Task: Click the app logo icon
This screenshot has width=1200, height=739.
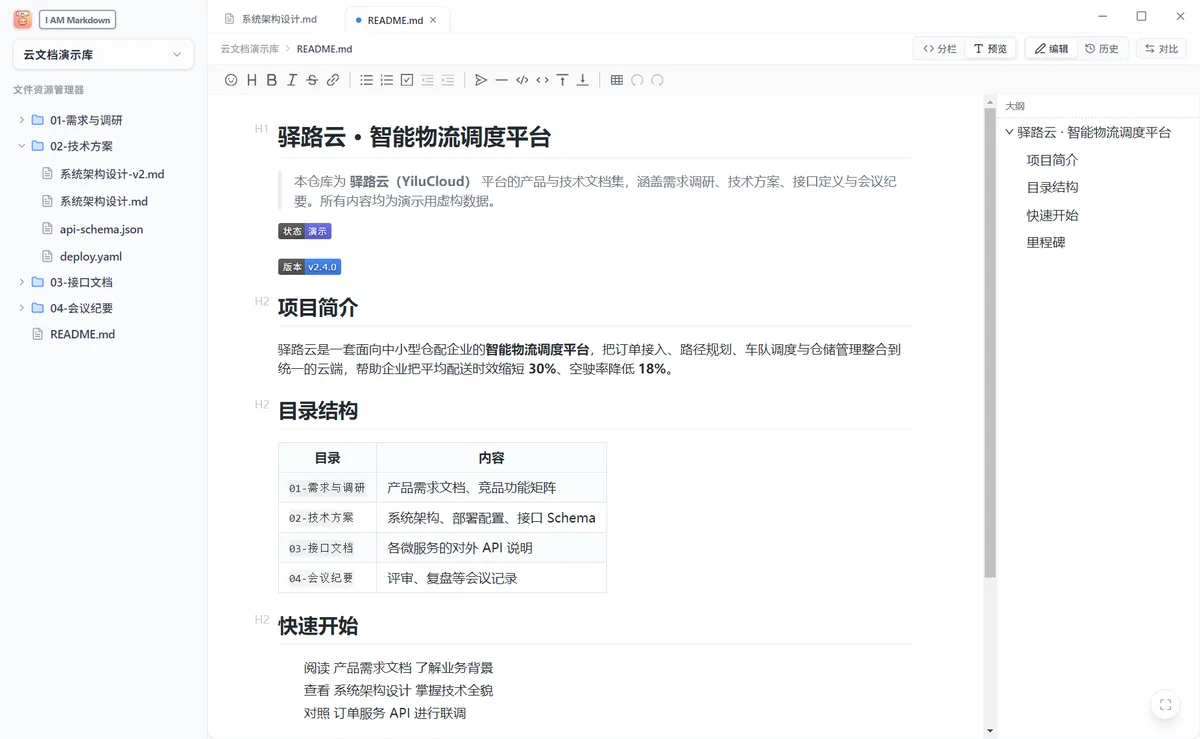Action: pos(23,19)
